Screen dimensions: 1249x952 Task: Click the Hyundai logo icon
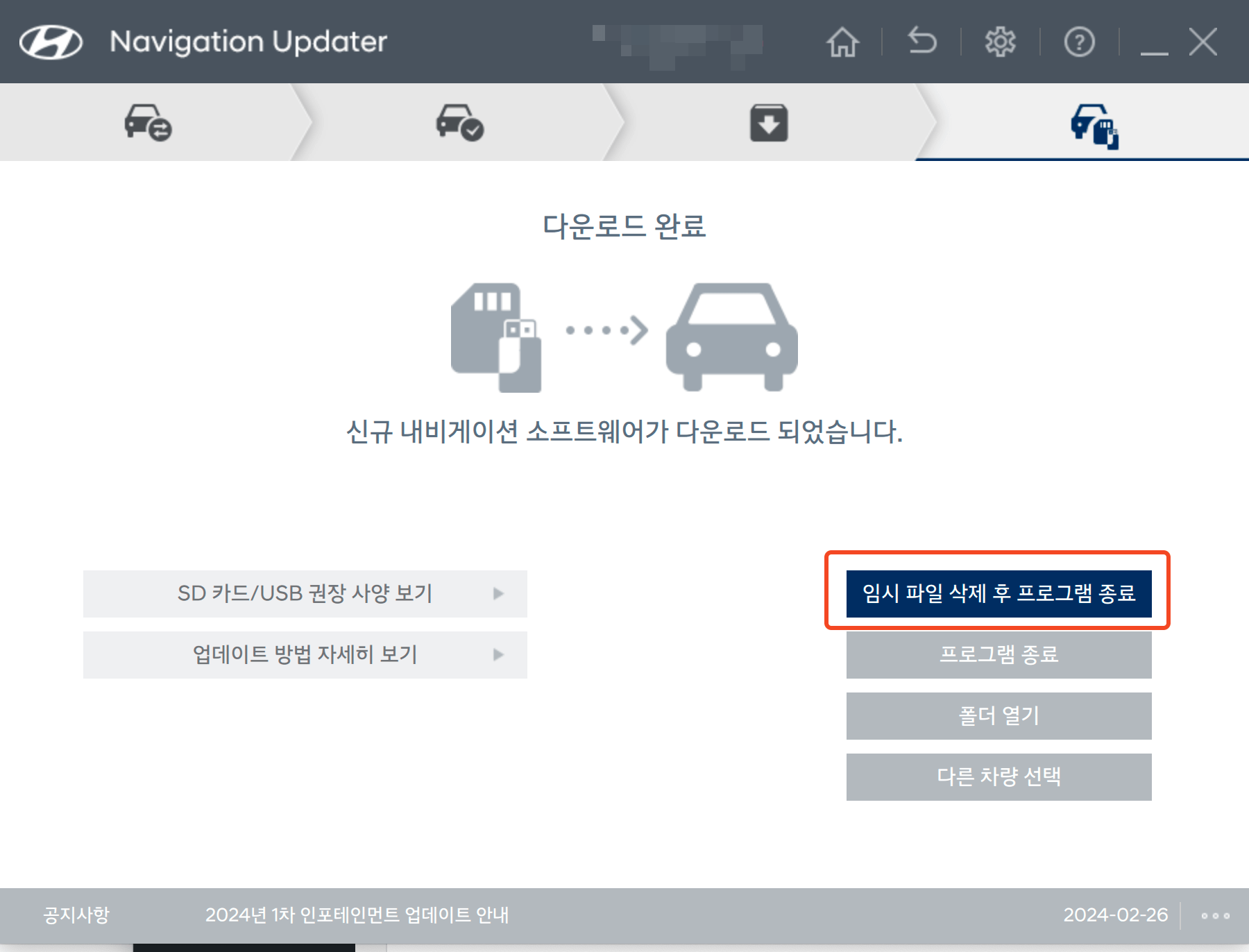(x=51, y=42)
